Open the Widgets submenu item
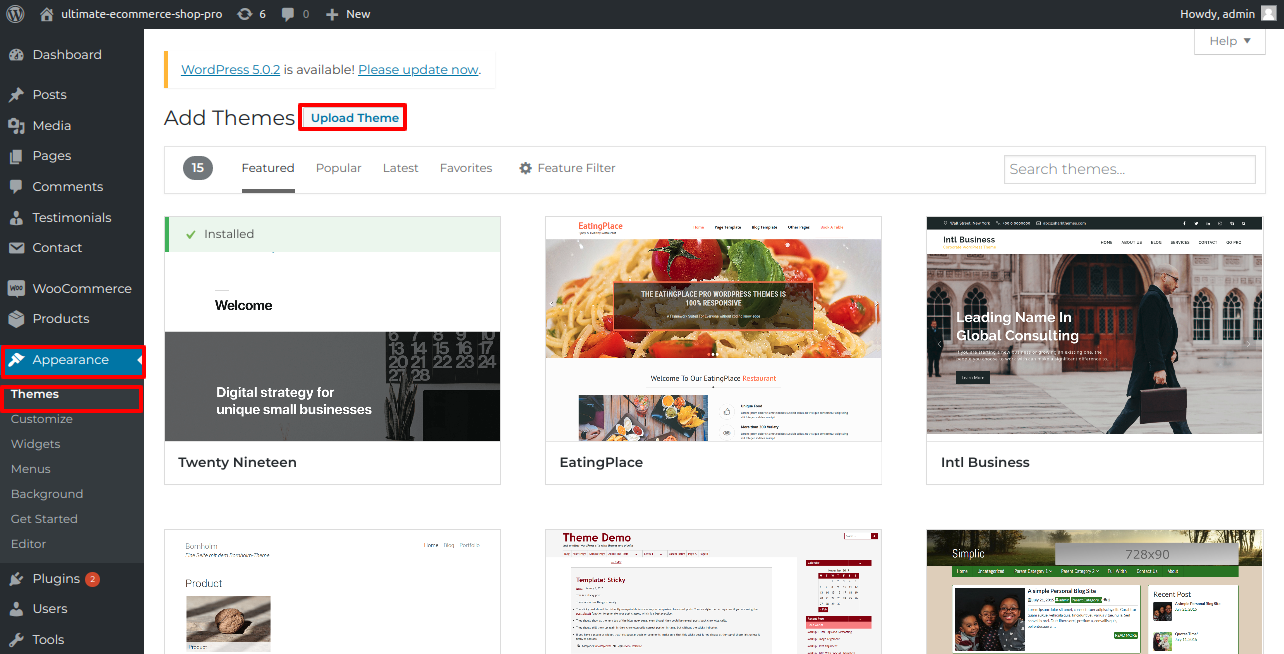1284x654 pixels. (36, 444)
